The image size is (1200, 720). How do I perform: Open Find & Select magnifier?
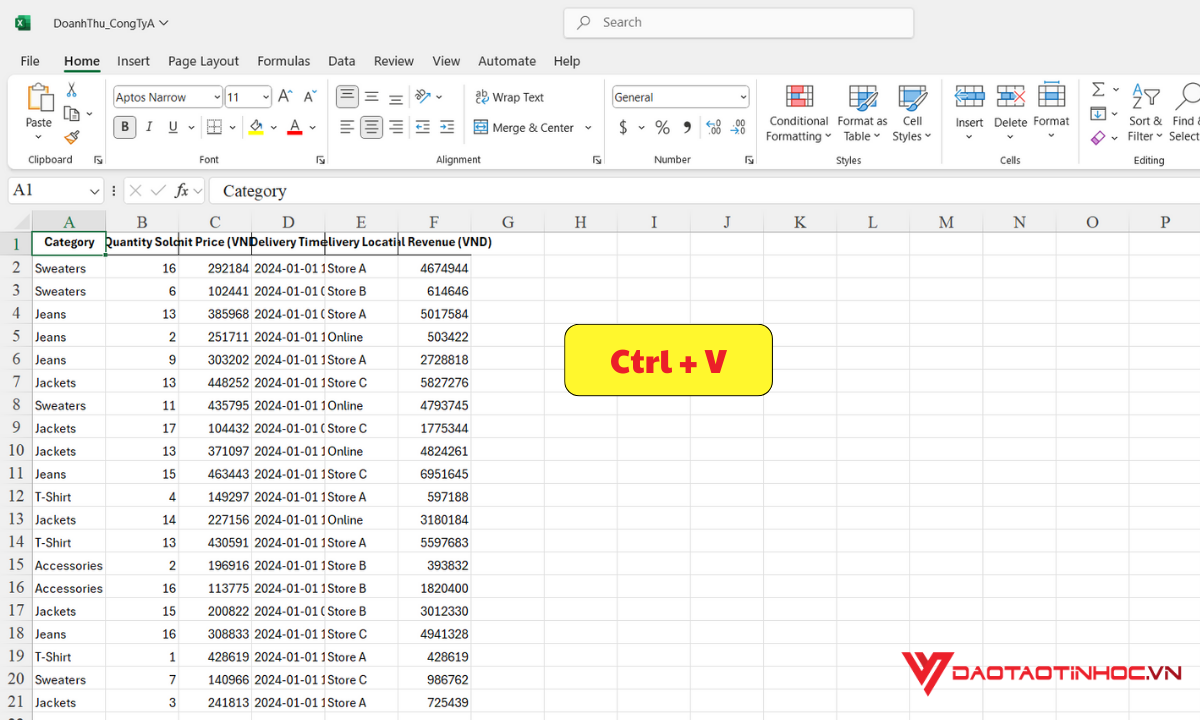(x=1186, y=97)
